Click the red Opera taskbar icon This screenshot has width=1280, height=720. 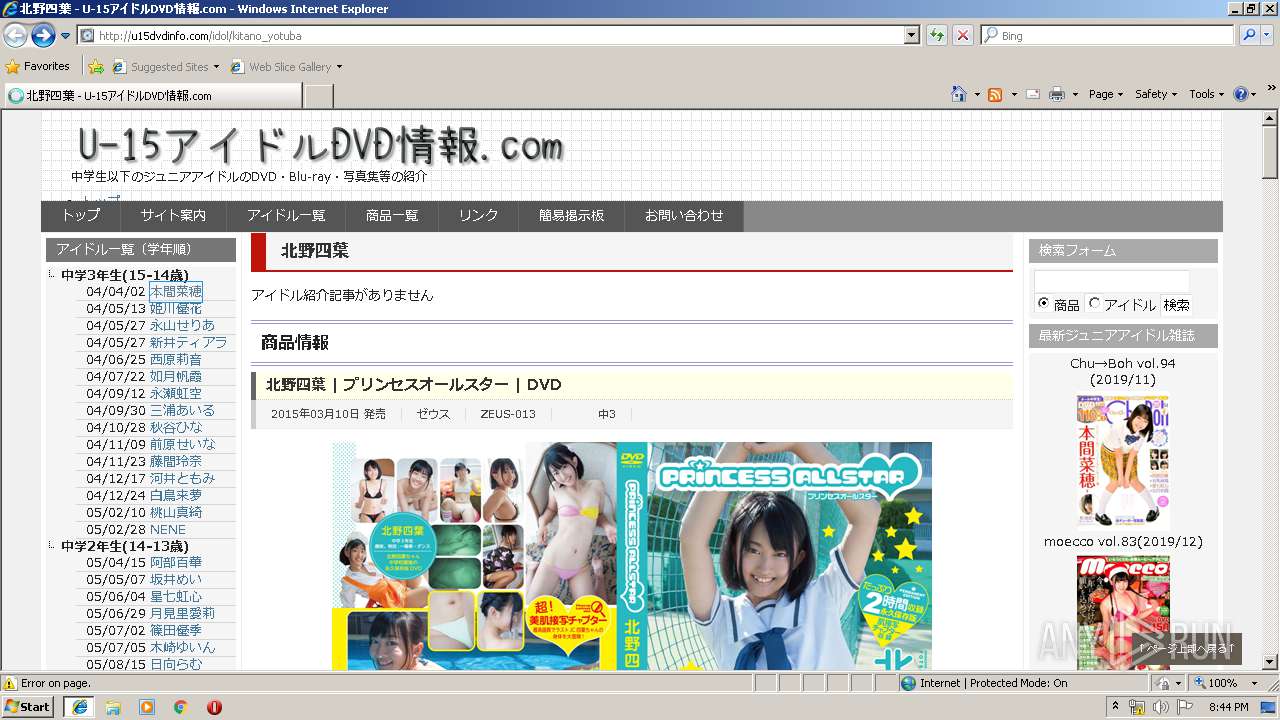coord(214,707)
